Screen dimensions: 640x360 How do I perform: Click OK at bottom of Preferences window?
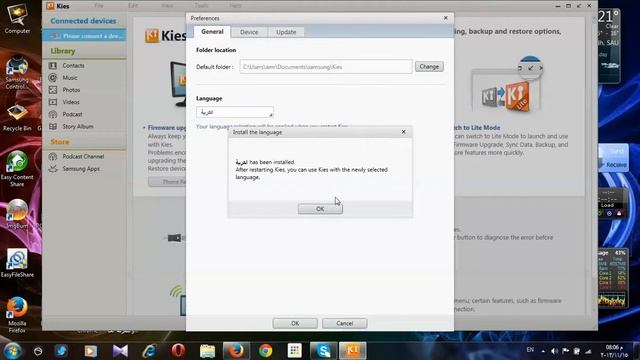(295, 323)
